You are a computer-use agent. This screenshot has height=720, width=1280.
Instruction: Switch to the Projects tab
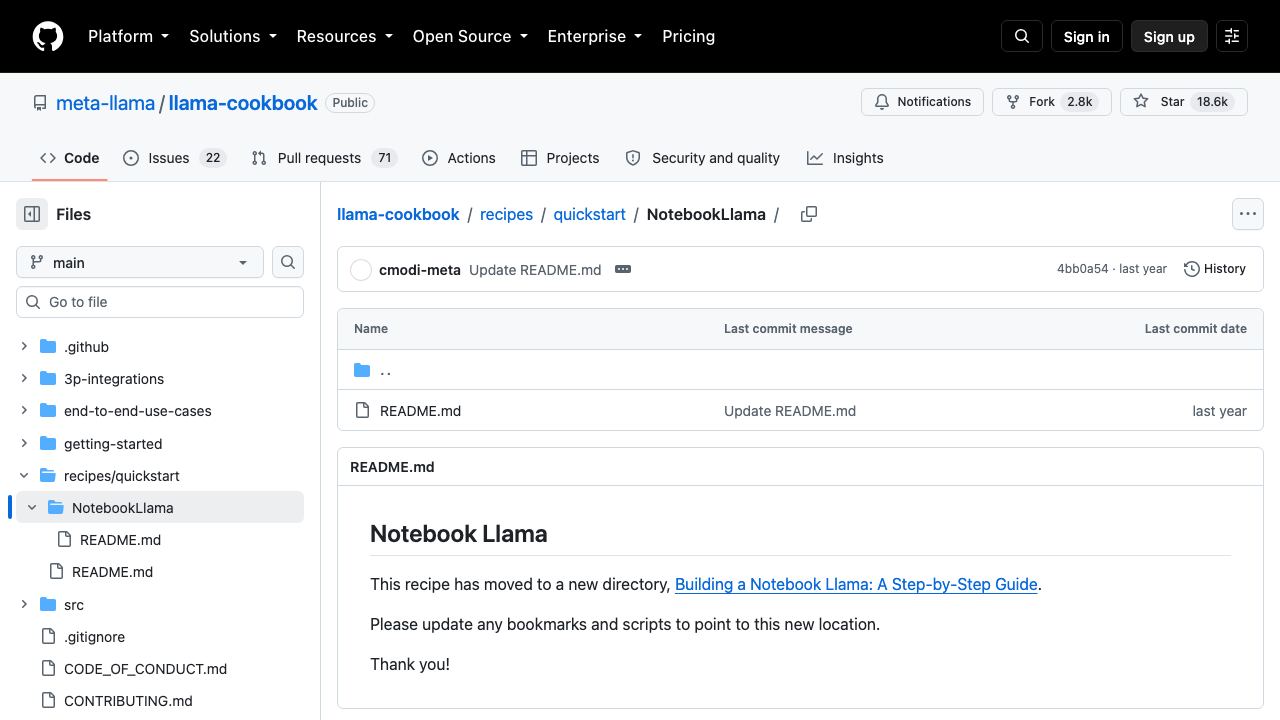pos(560,158)
